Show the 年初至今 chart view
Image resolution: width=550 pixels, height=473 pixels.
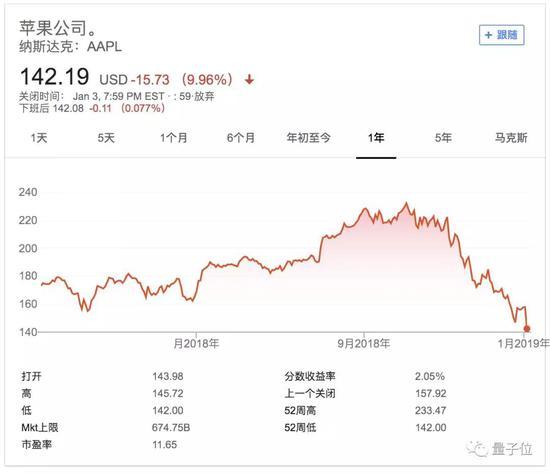[308, 138]
